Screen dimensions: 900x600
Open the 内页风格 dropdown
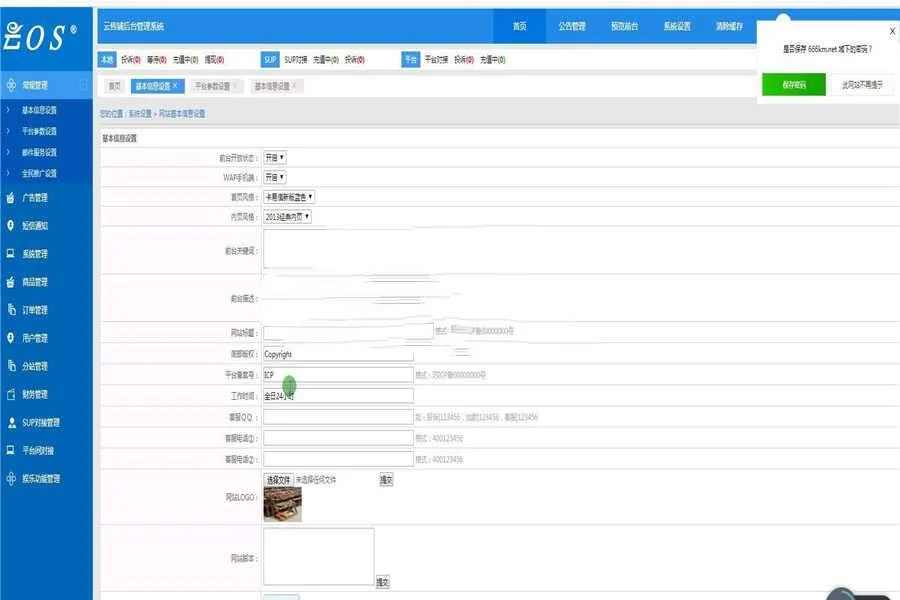(287, 216)
